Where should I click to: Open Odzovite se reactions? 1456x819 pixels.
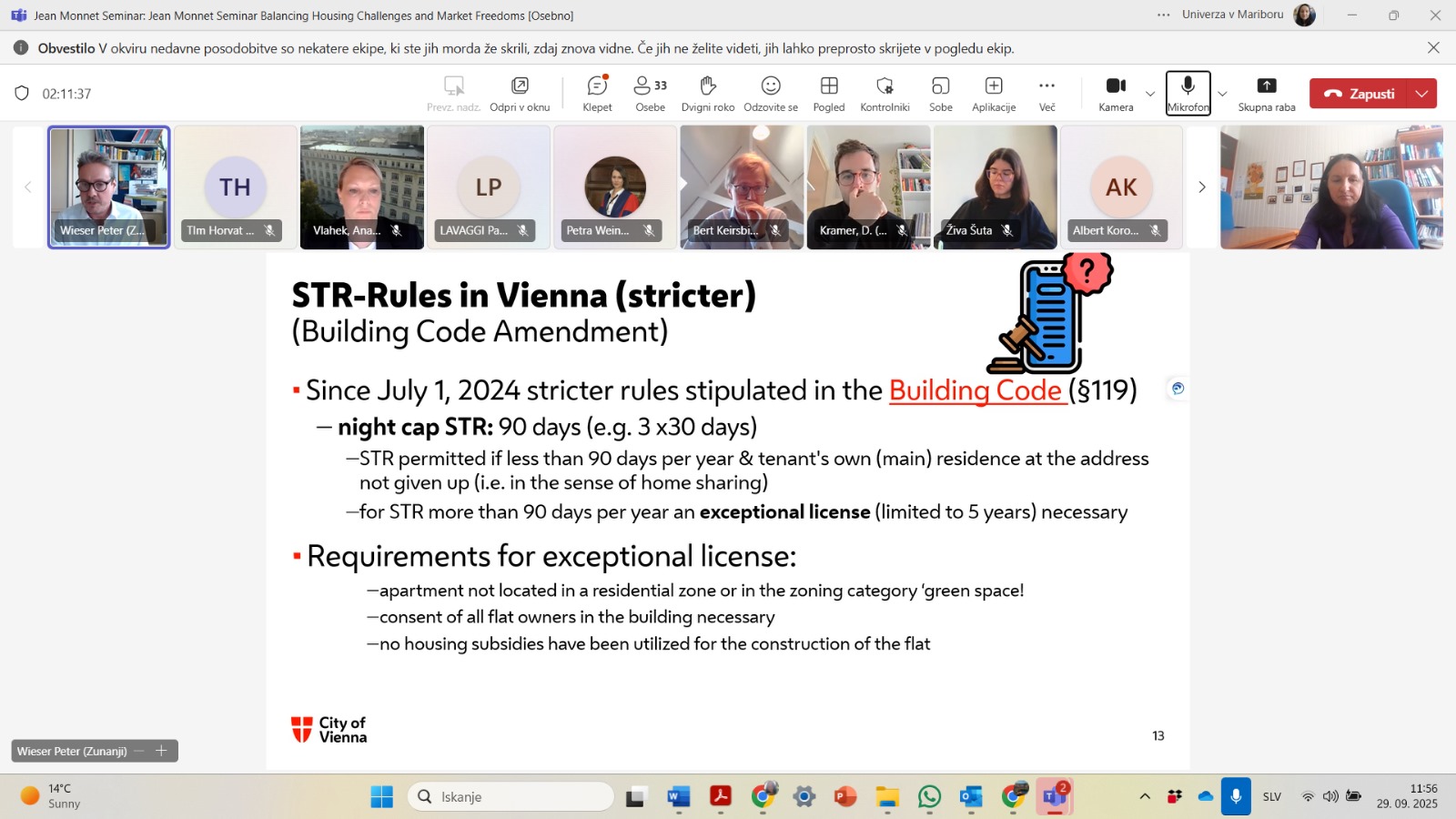pyautogui.click(x=770, y=93)
